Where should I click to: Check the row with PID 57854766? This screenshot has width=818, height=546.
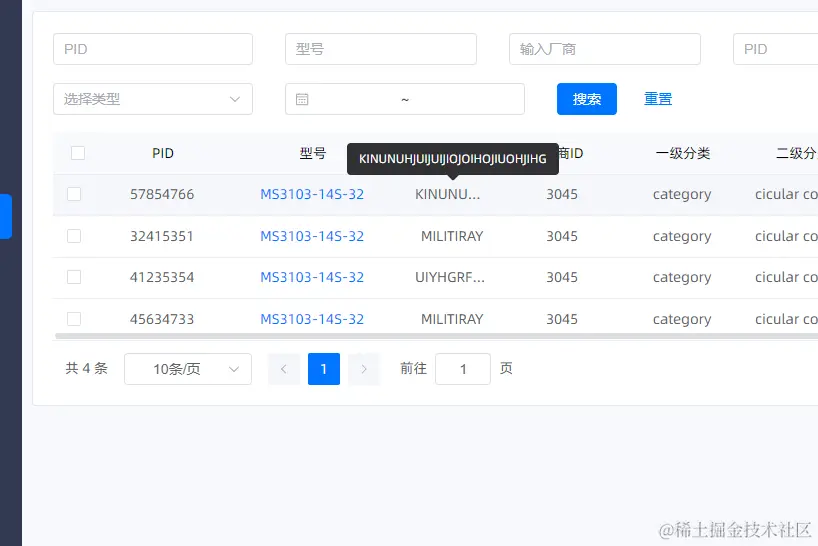click(x=74, y=194)
